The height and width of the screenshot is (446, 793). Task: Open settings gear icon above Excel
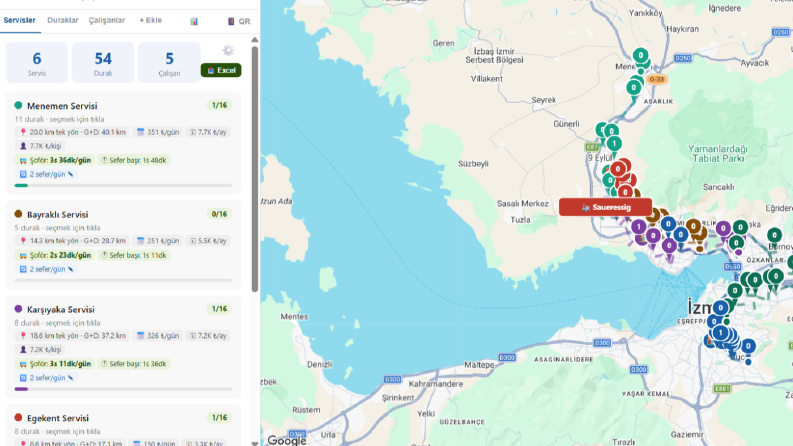point(228,50)
